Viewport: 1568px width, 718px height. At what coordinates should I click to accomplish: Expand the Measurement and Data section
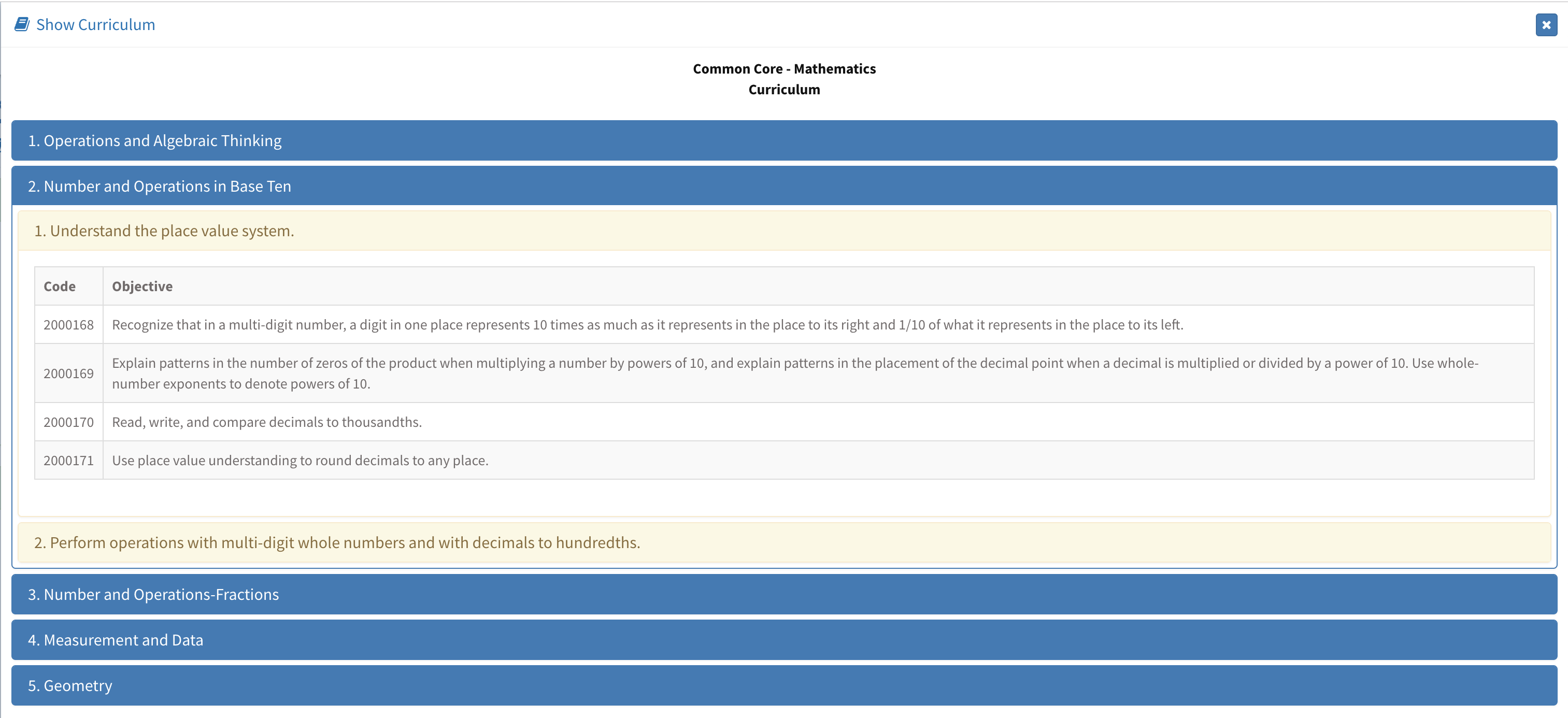(116, 639)
